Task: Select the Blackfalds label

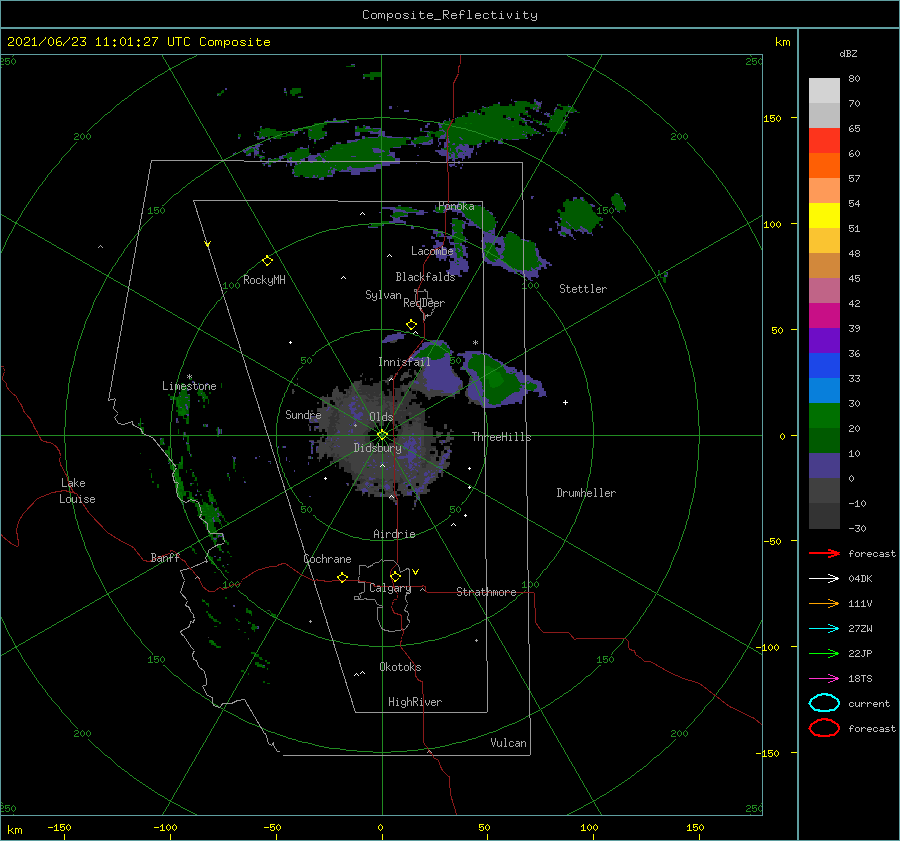Action: pyautogui.click(x=425, y=277)
